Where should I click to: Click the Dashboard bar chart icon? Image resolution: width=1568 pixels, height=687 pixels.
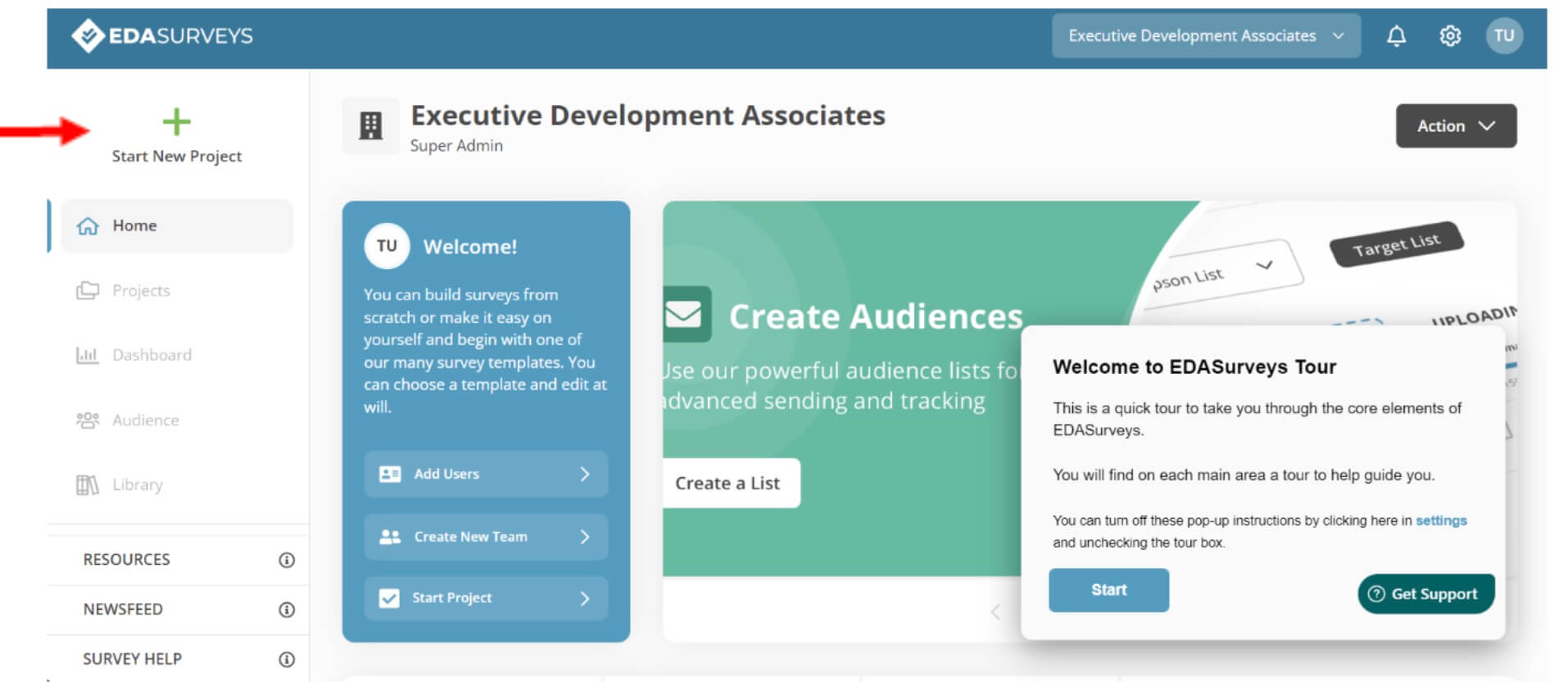[87, 355]
